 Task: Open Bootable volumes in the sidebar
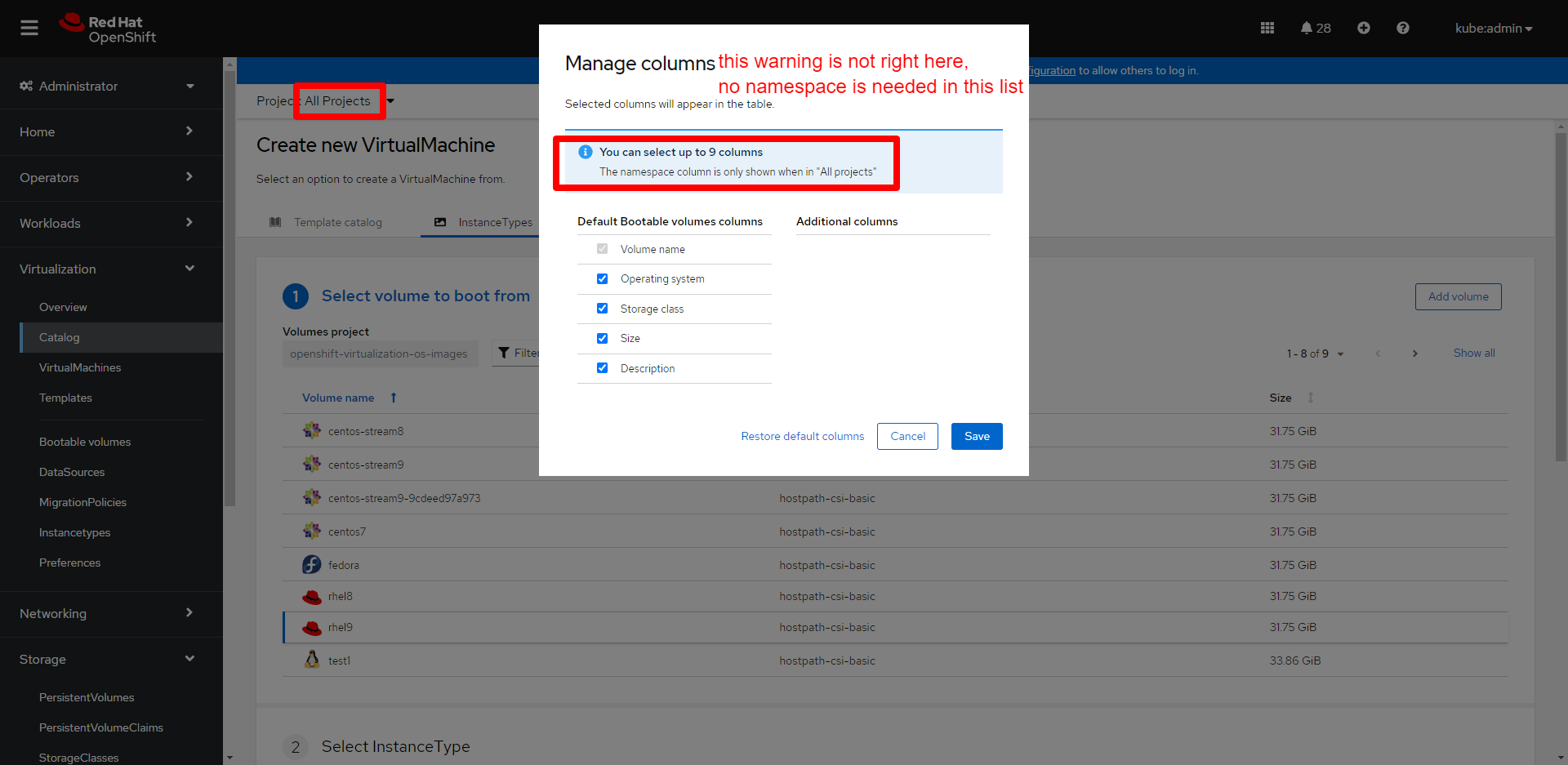click(85, 442)
